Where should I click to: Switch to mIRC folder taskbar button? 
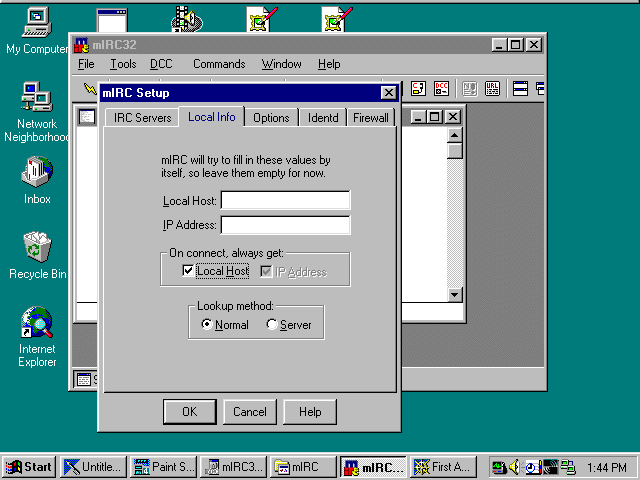click(304, 467)
